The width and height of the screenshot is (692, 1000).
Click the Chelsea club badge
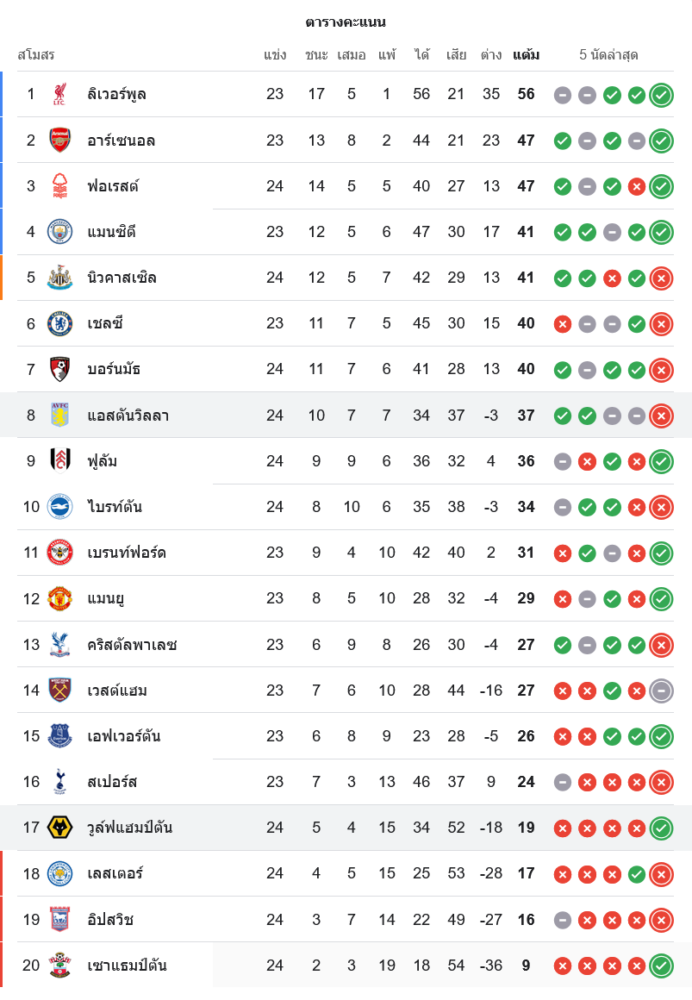coord(60,324)
